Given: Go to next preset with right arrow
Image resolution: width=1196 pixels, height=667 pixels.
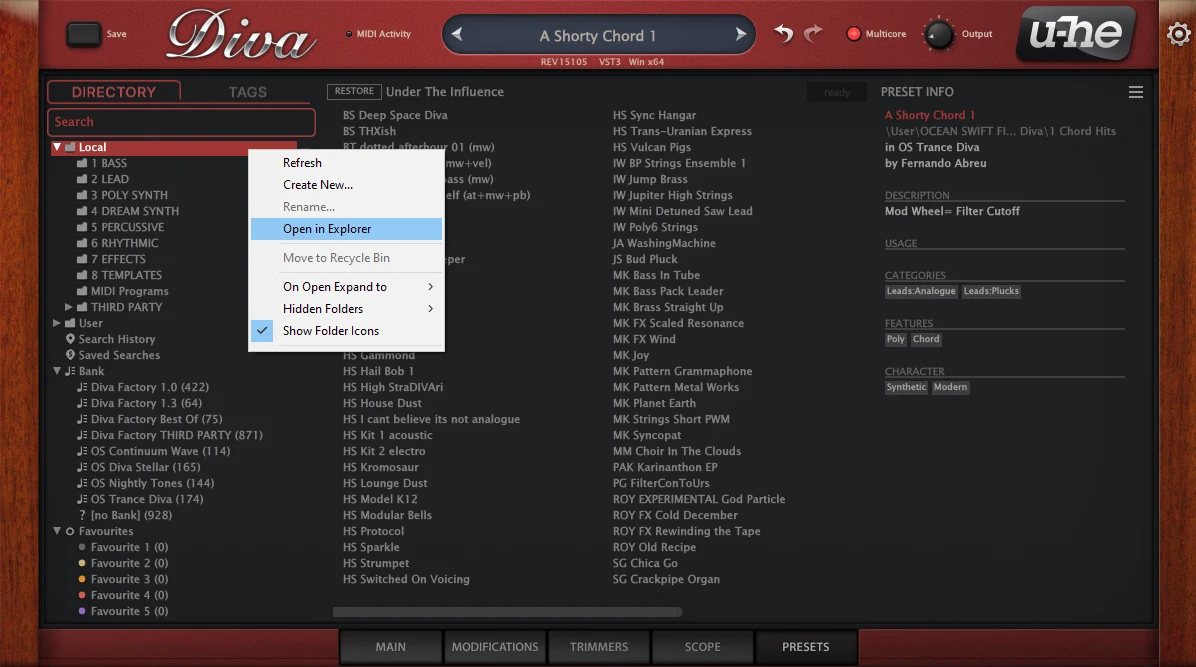Looking at the screenshot, I should (741, 35).
